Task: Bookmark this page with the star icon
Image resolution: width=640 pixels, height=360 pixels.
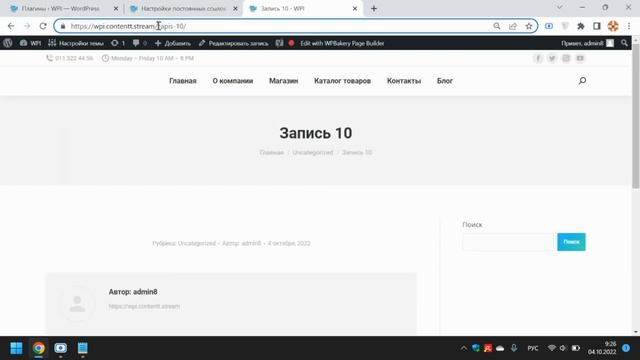Action: [529, 26]
